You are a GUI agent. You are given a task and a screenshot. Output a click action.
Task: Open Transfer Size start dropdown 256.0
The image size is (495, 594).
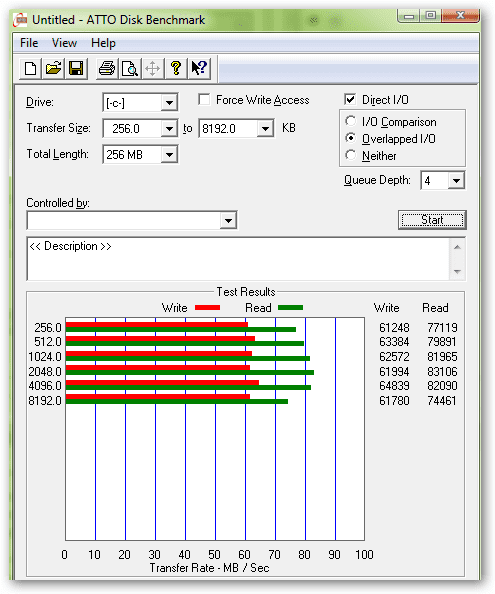[x=169, y=129]
